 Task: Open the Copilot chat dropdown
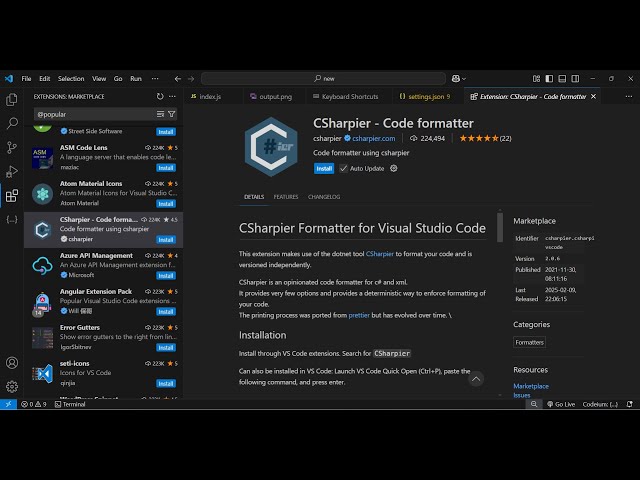(x=459, y=78)
